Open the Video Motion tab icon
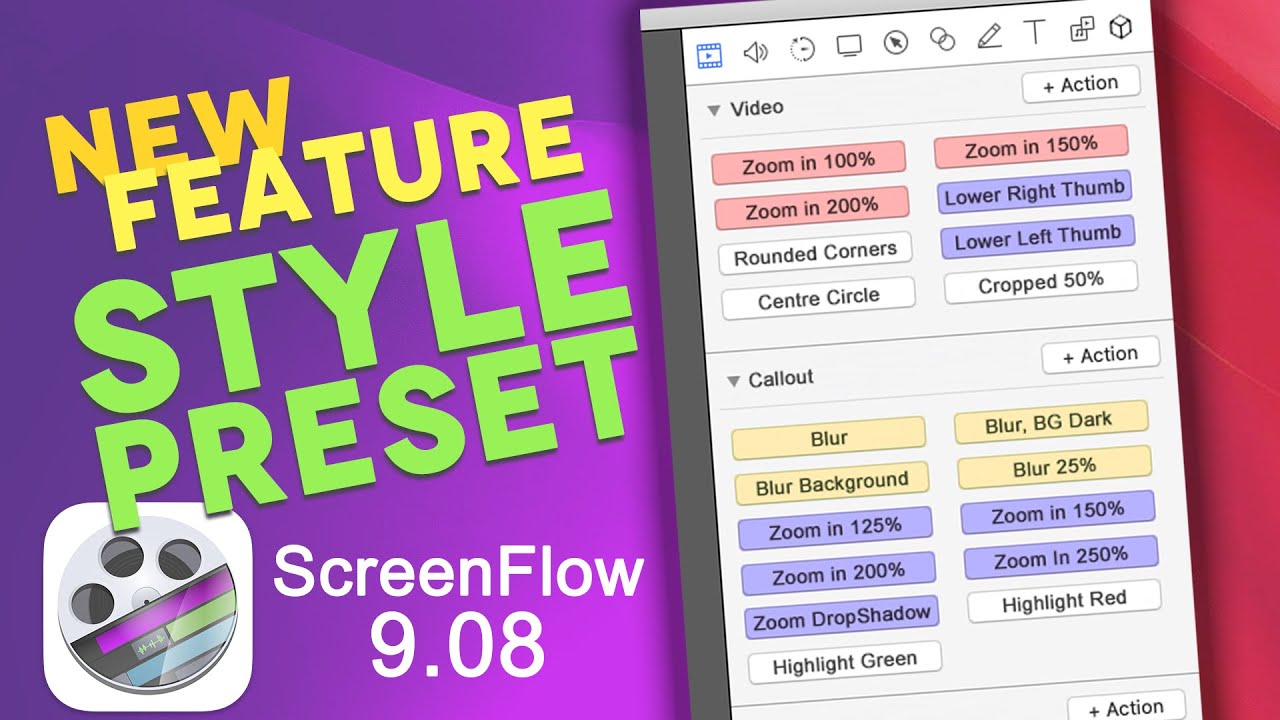 pos(802,49)
